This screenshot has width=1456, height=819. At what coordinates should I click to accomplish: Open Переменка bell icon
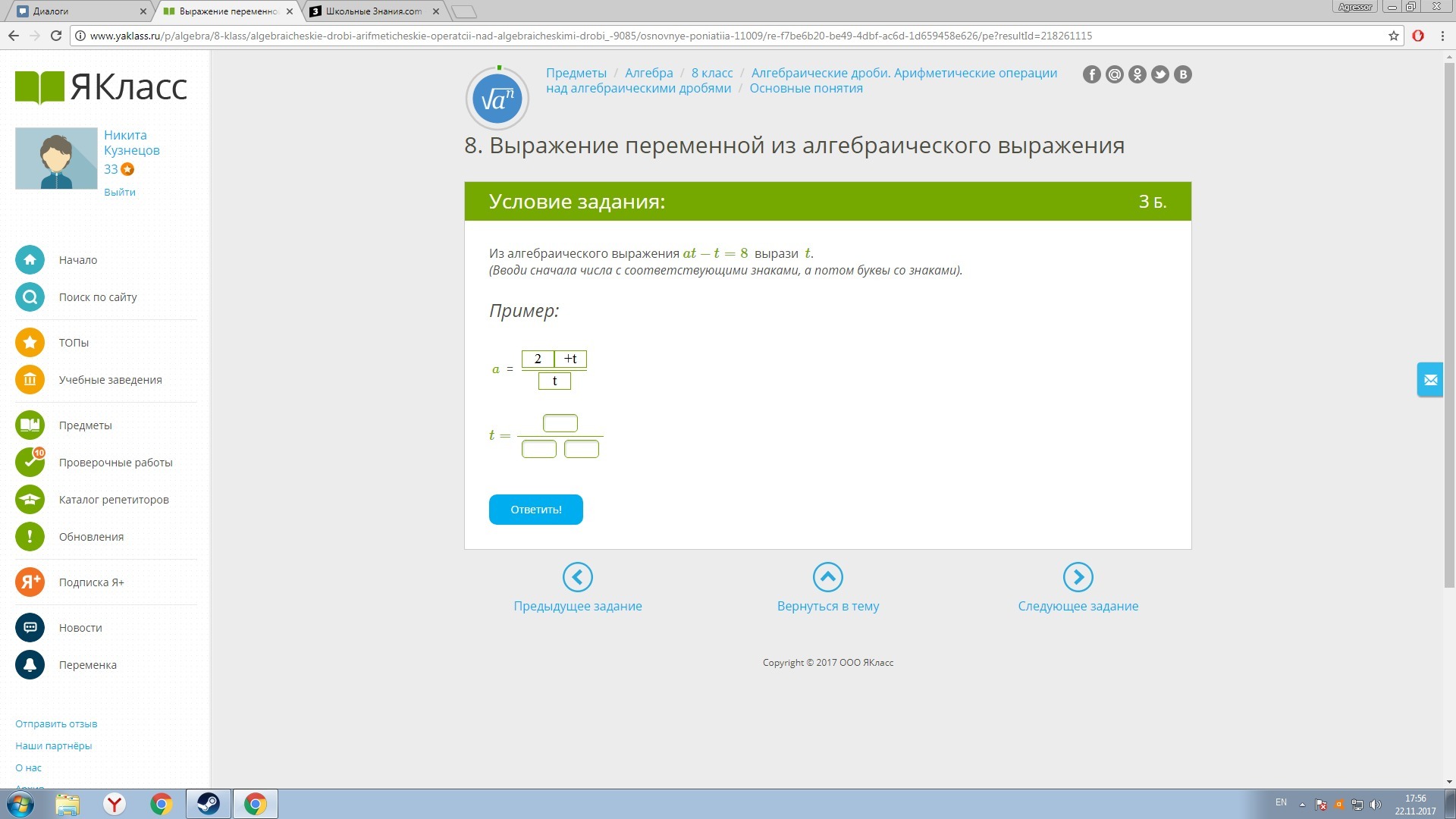[30, 665]
